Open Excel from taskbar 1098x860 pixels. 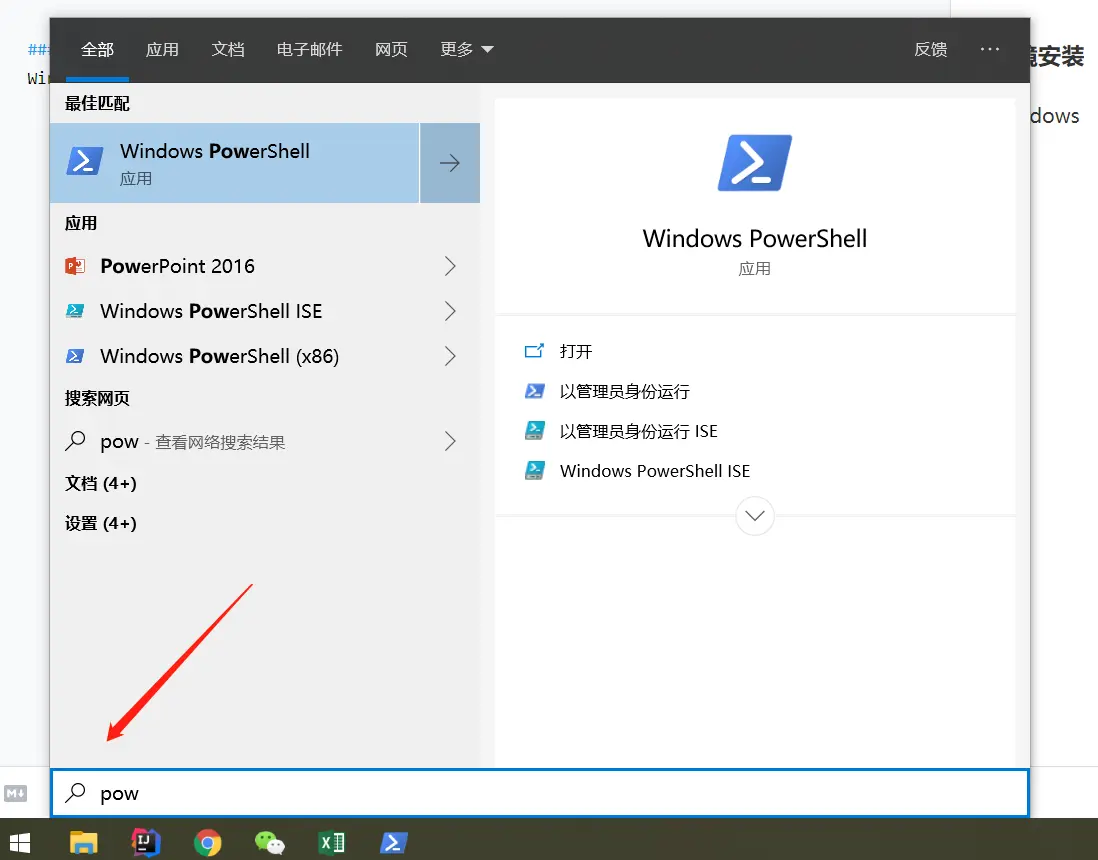click(x=331, y=842)
